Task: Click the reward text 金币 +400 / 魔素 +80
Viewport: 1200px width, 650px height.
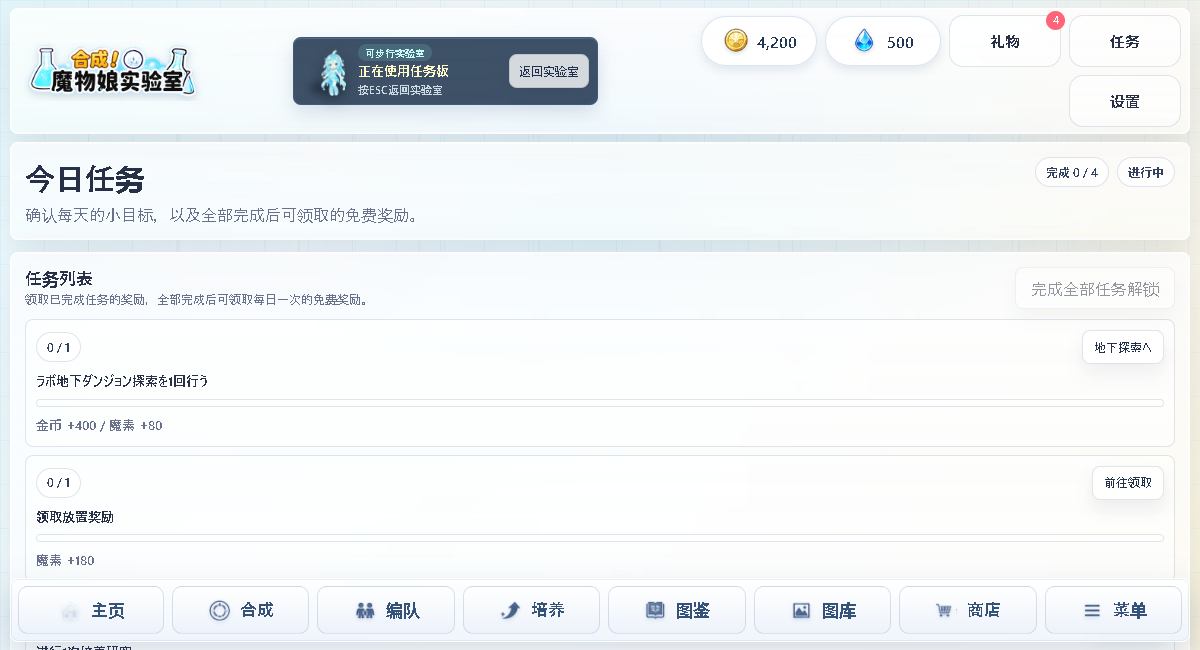Action: tap(99, 425)
